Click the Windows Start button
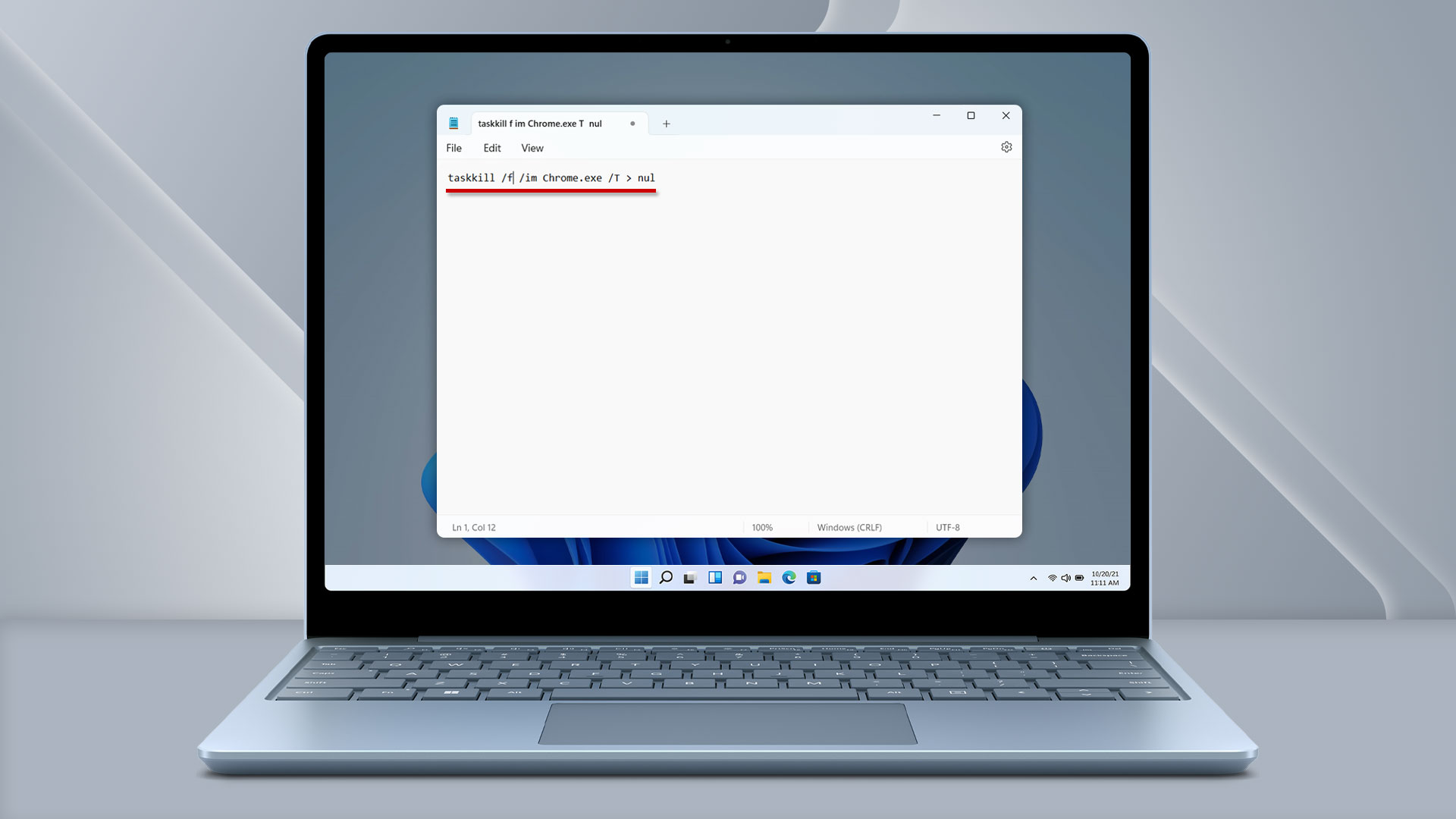The height and width of the screenshot is (819, 1456). point(639,578)
